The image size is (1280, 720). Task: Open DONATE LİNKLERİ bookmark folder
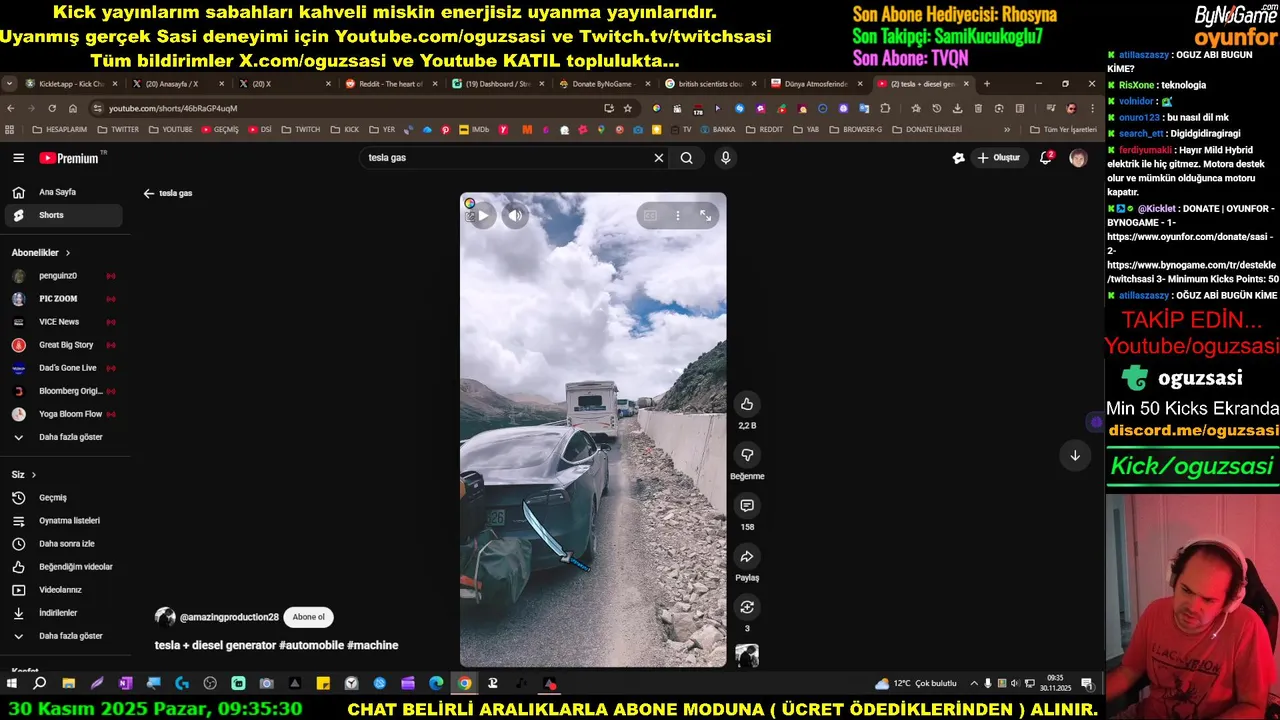[927, 130]
